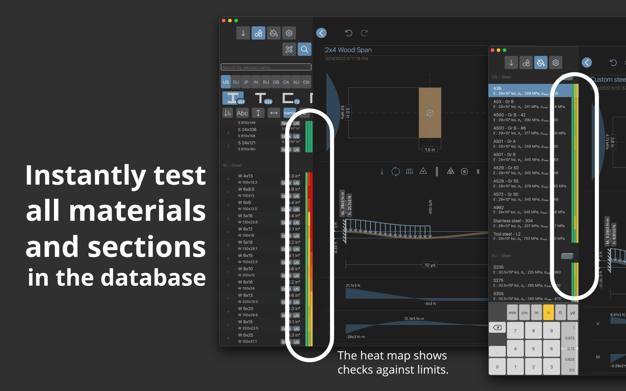Open sections tab in right window
Image resolution: width=626 pixels, height=391 pixels.
[x=526, y=63]
